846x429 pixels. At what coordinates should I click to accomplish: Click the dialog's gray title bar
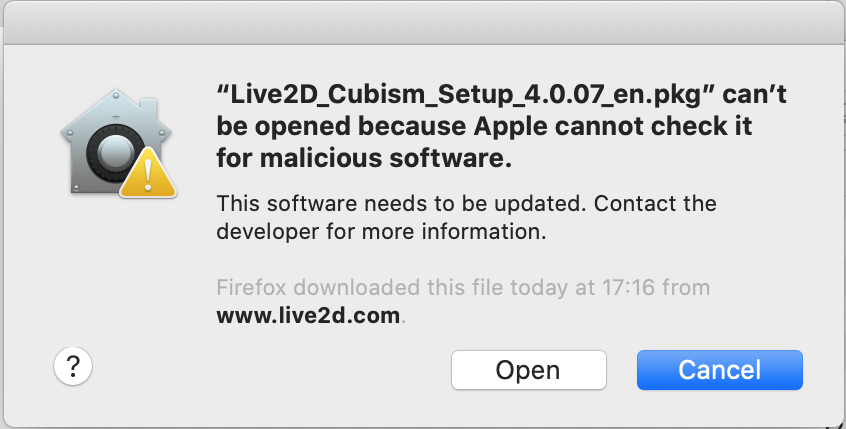[423, 23]
